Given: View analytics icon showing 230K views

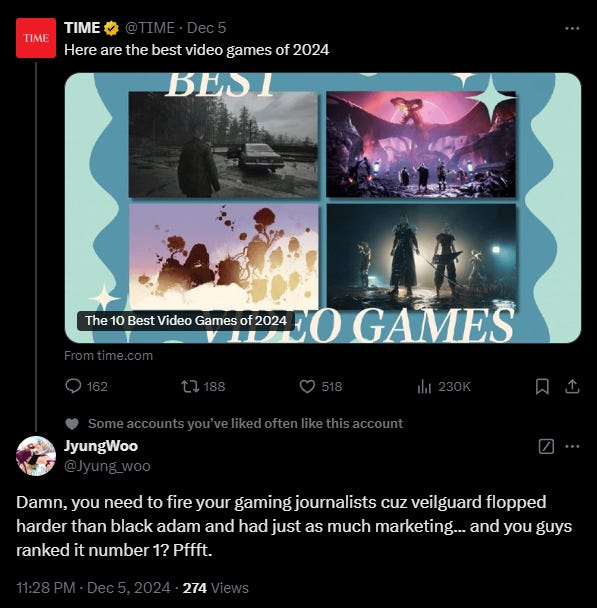Looking at the screenshot, I should pyautogui.click(x=424, y=386).
